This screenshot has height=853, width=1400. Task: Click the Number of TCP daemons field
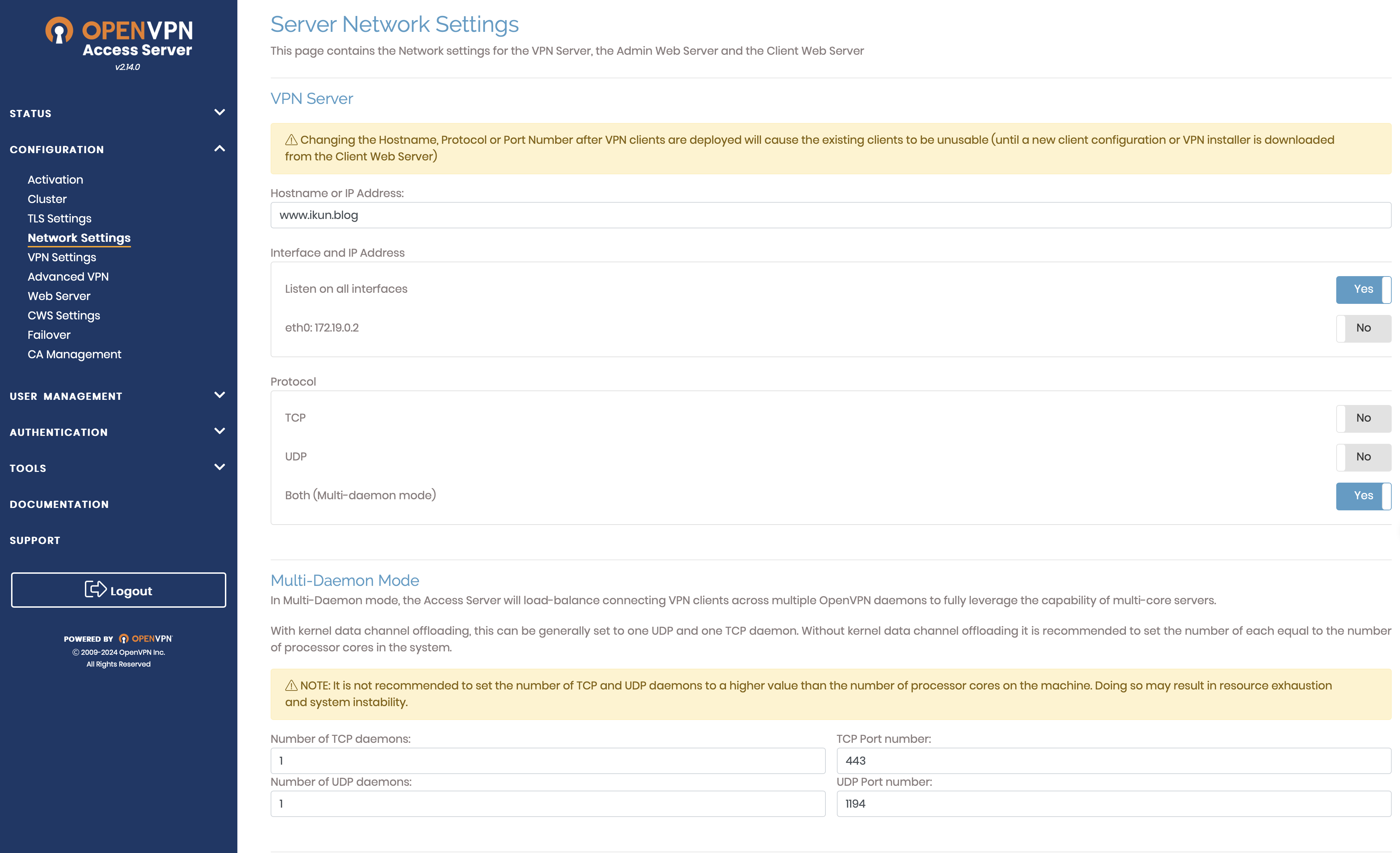coord(548,761)
